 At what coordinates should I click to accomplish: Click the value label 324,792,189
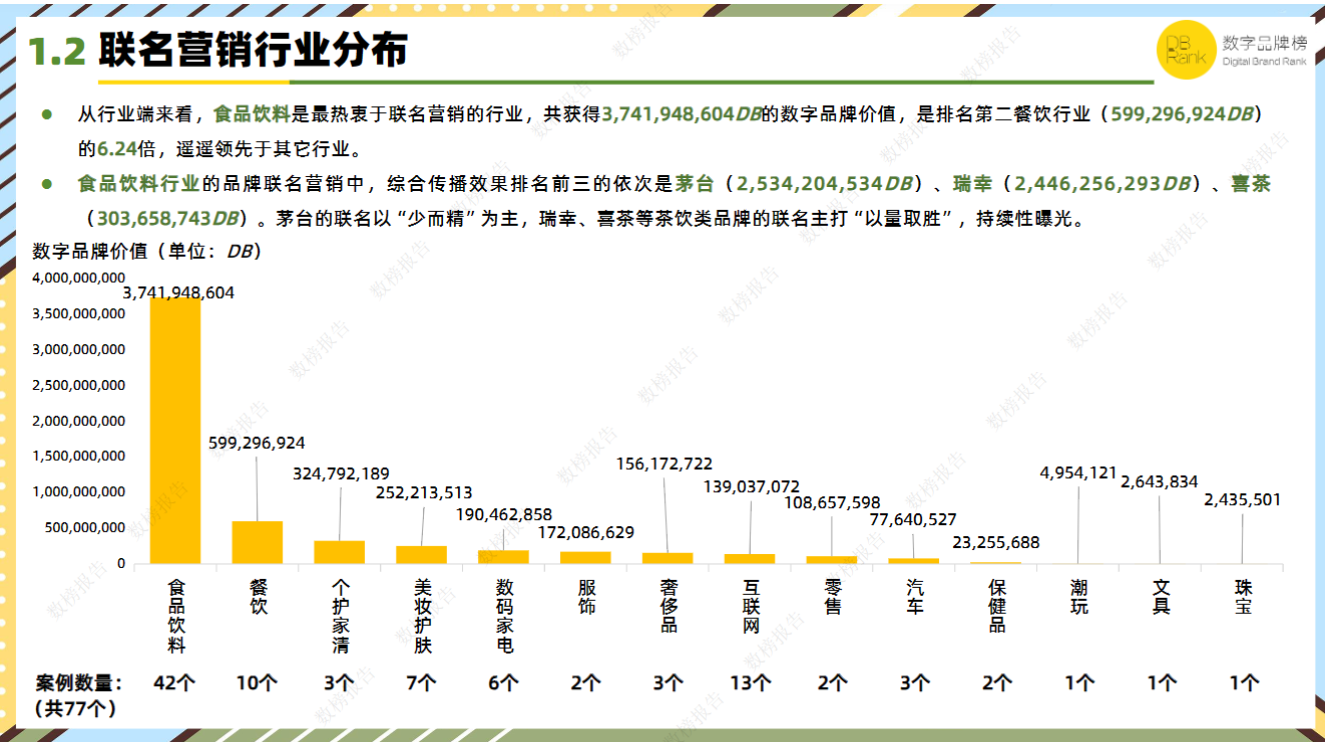[341, 473]
